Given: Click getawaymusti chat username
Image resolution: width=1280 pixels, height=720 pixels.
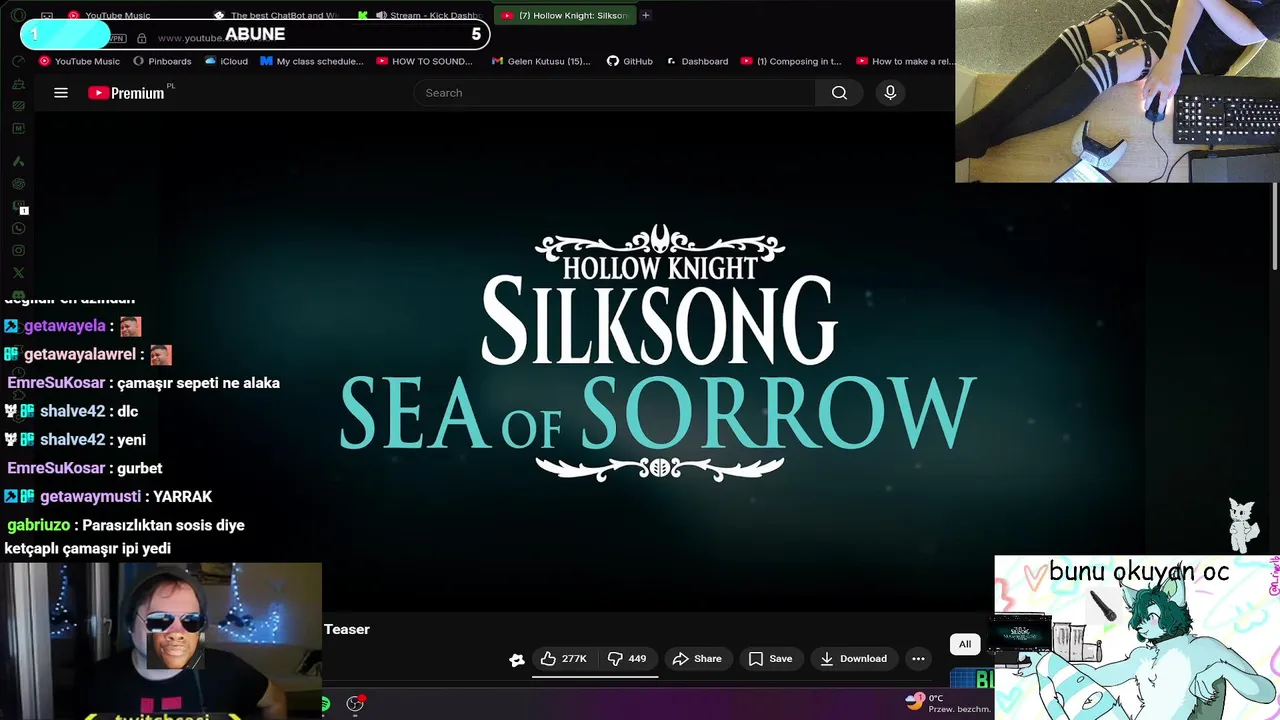Looking at the screenshot, I should point(90,496).
